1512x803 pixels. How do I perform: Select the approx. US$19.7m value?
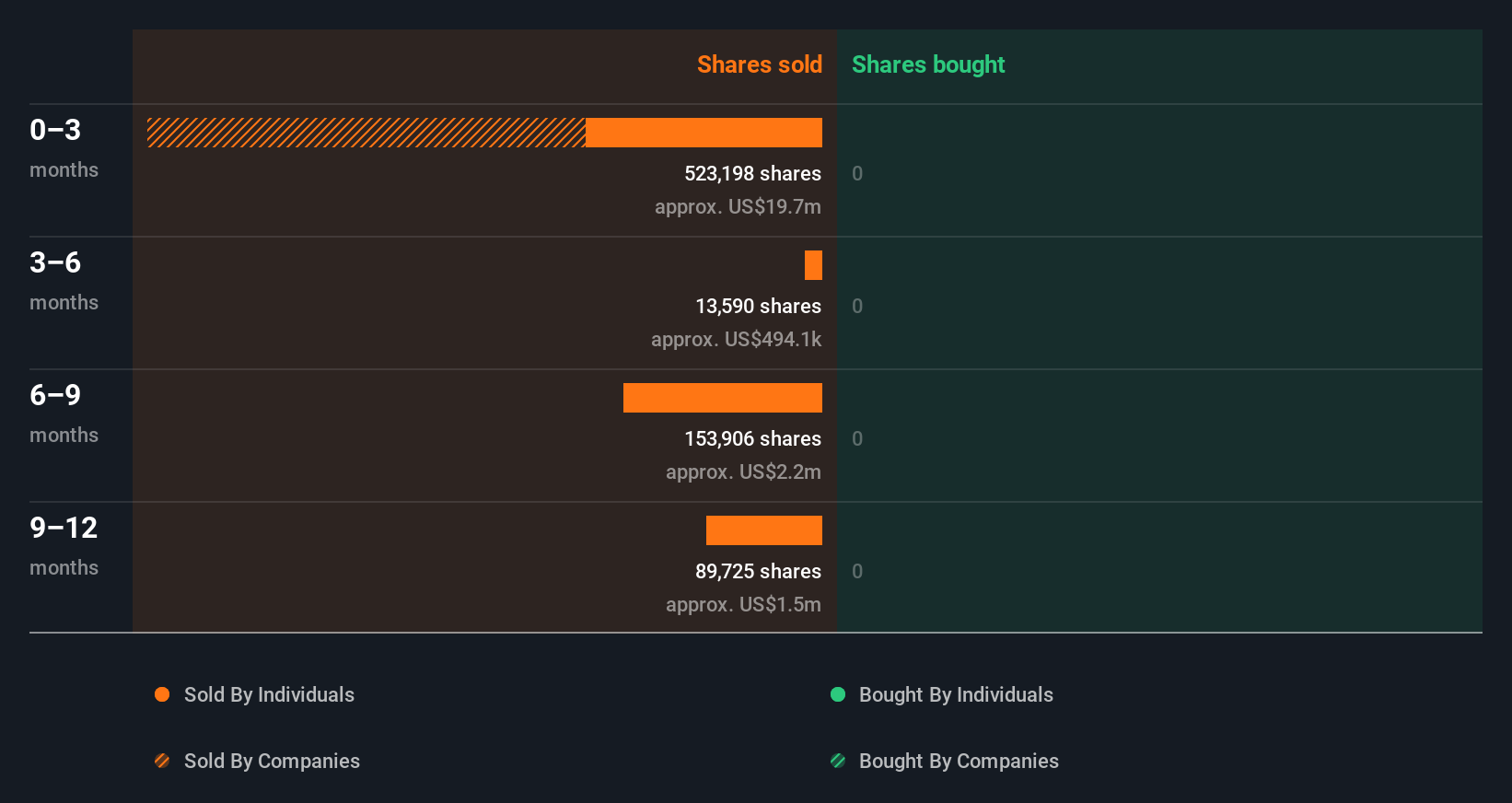(738, 207)
